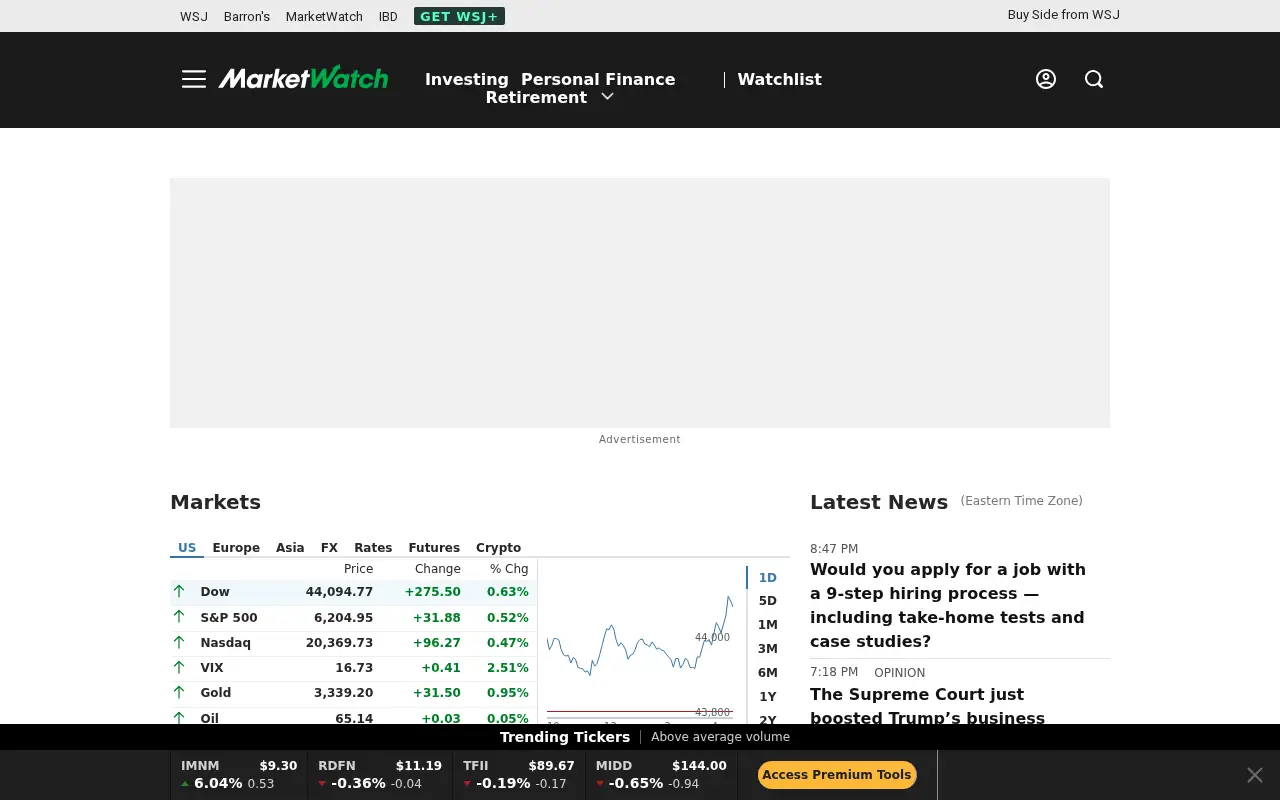This screenshot has width=1280, height=800.
Task: Open Personal Finance navigation link
Action: (x=598, y=79)
